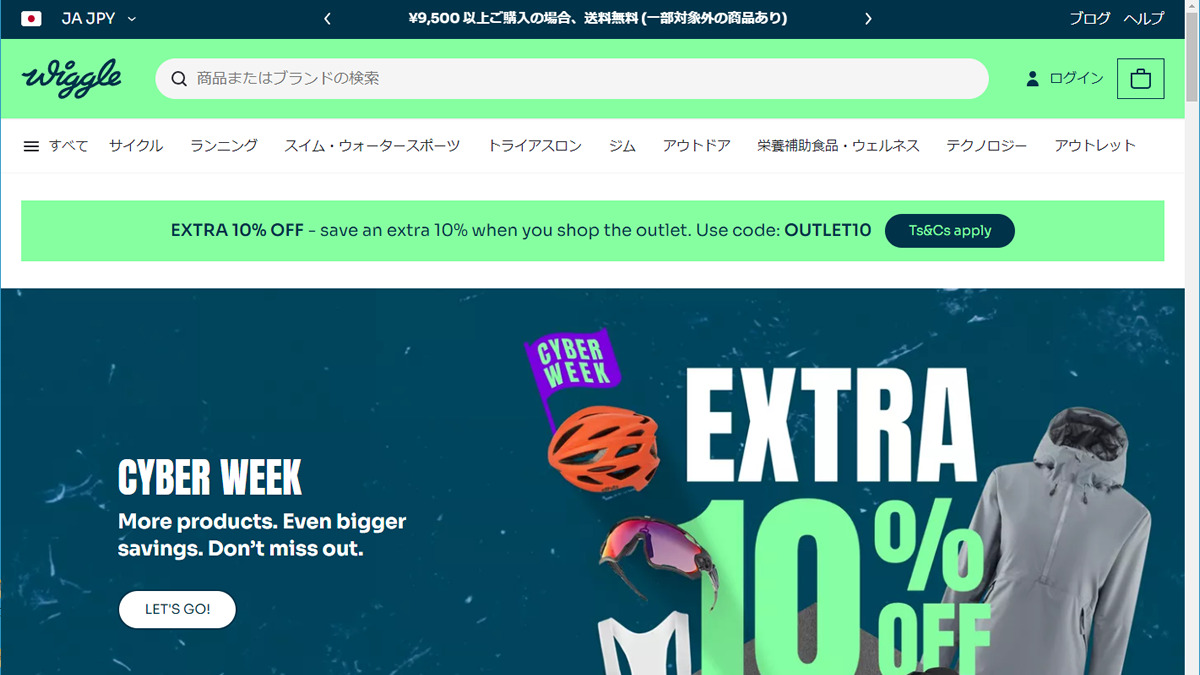Open the ランニング category menu
Viewport: 1200px width, 675px height.
click(224, 146)
